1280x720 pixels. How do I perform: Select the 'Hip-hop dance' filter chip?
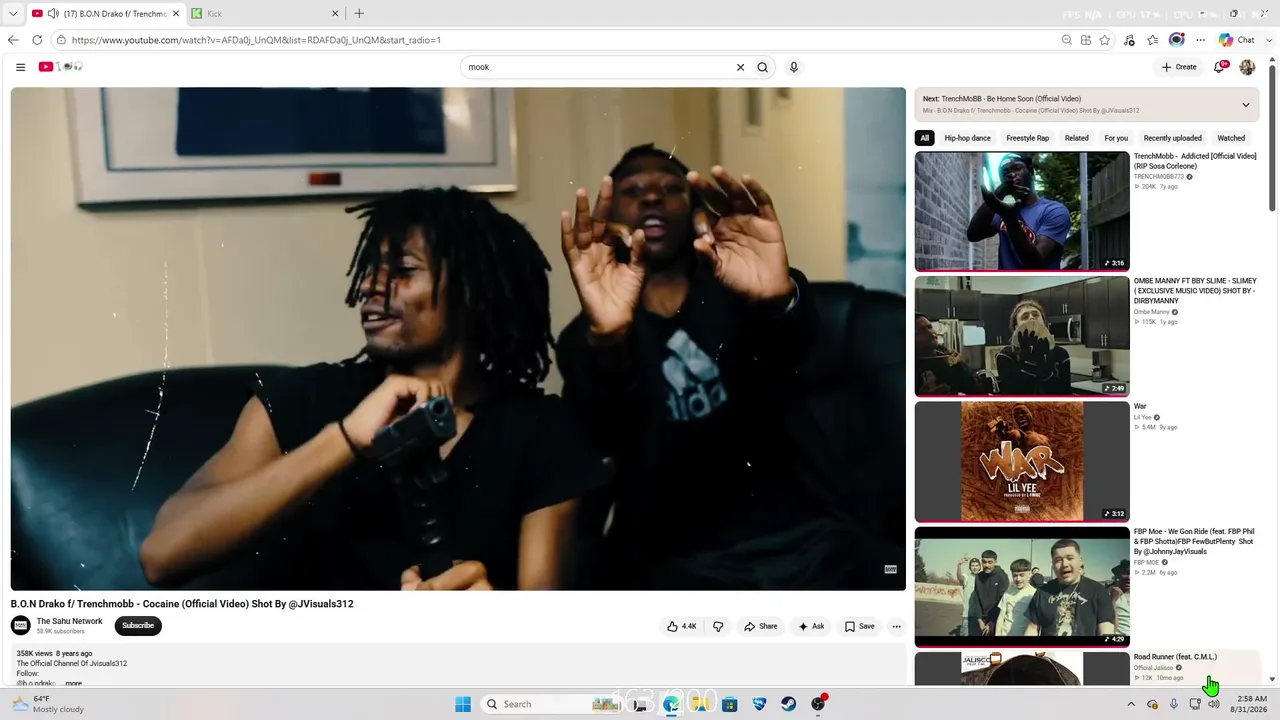tap(968, 138)
